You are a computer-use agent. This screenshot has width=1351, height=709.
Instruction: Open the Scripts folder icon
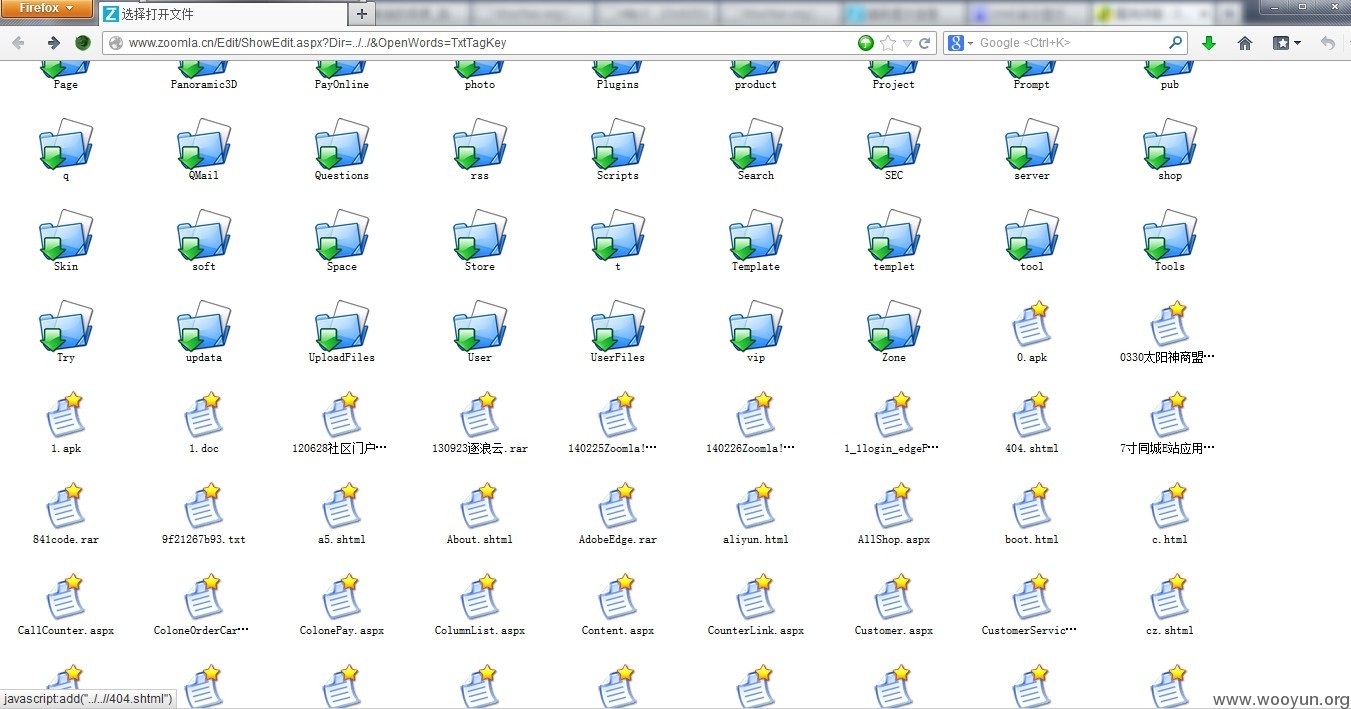tap(618, 145)
